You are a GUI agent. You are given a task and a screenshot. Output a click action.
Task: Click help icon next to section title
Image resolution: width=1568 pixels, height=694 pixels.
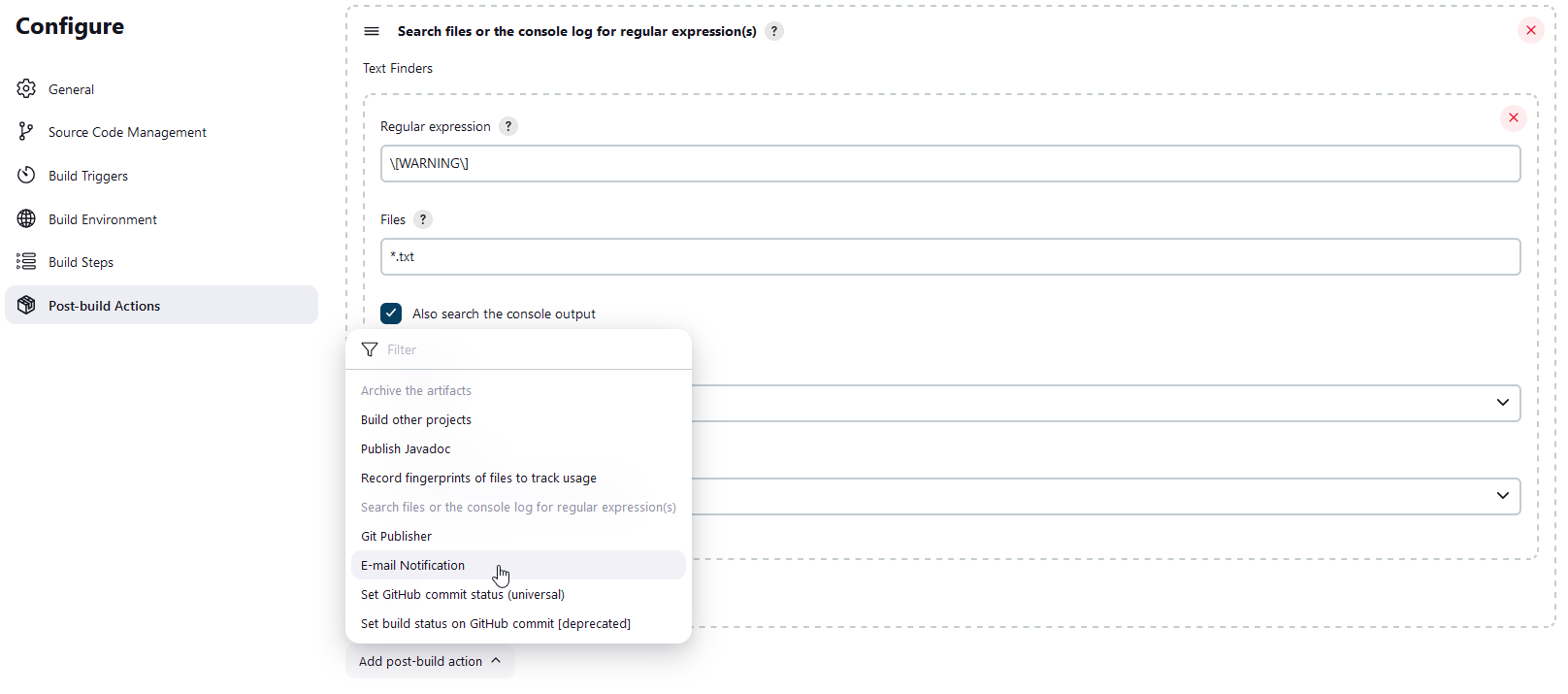point(774,31)
